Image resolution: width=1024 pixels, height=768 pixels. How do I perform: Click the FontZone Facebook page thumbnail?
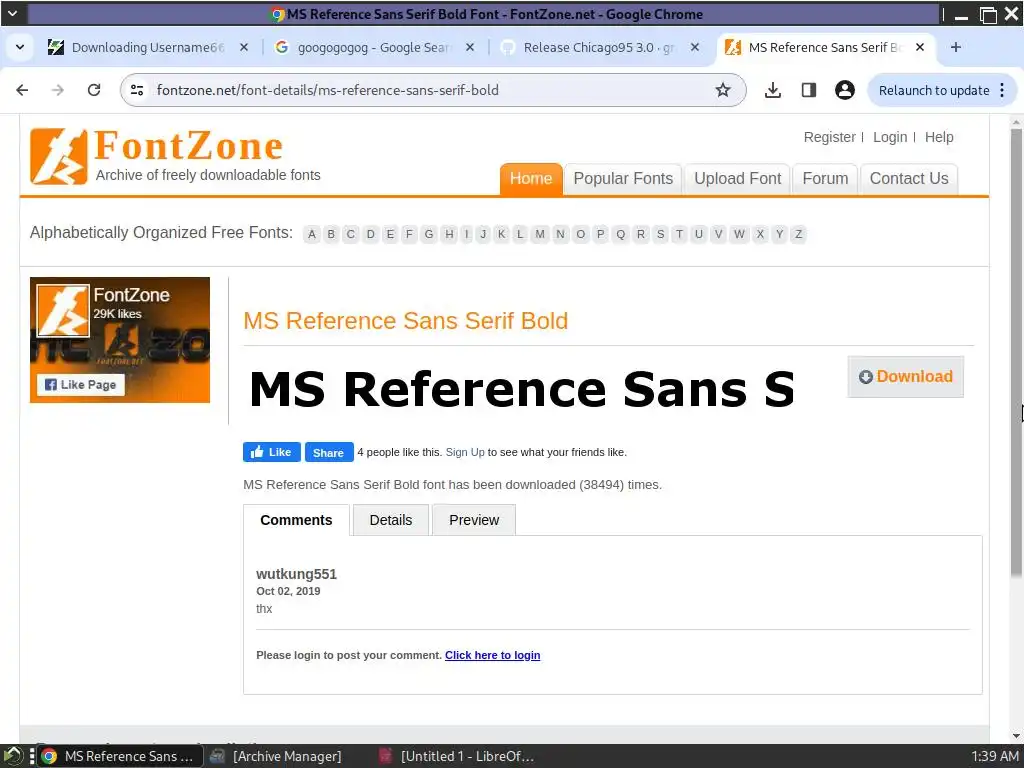point(63,311)
